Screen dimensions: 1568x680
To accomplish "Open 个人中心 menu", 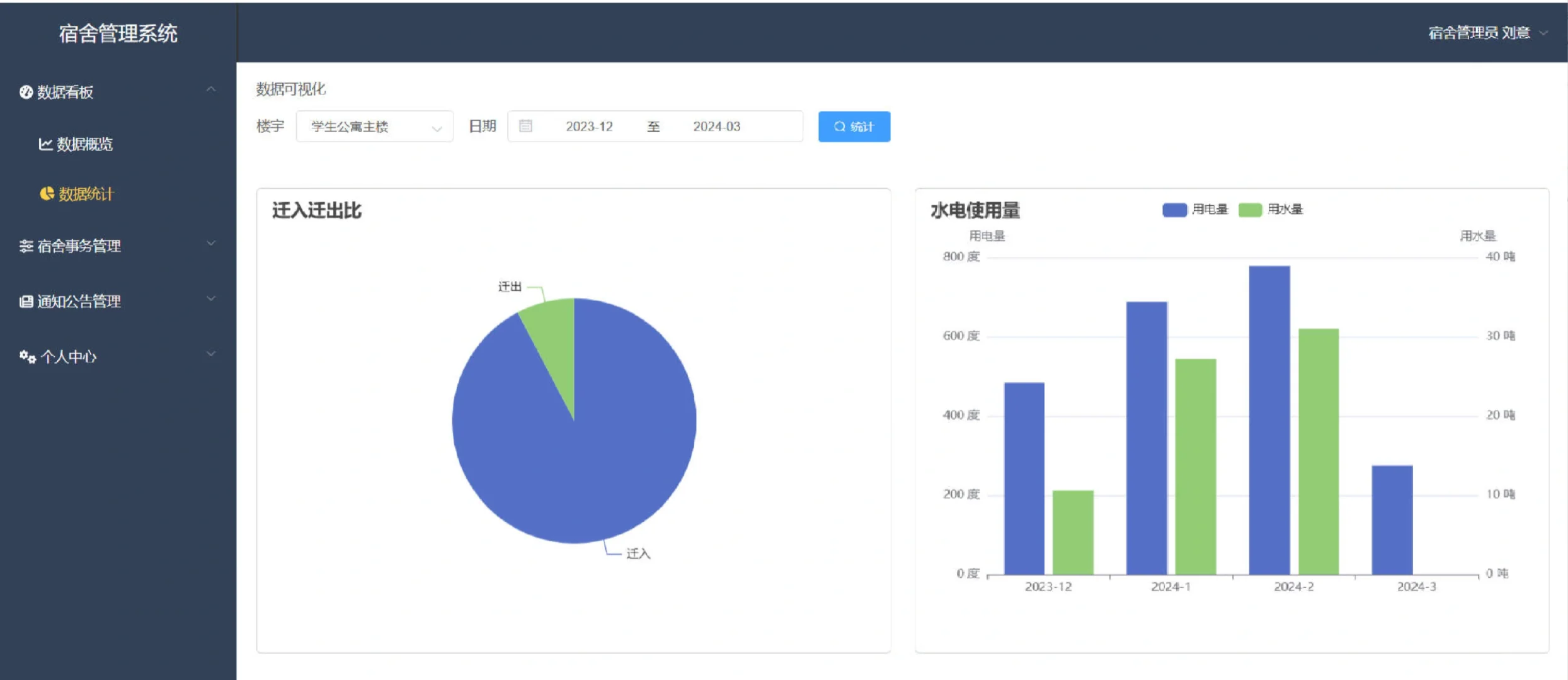I will pos(118,357).
